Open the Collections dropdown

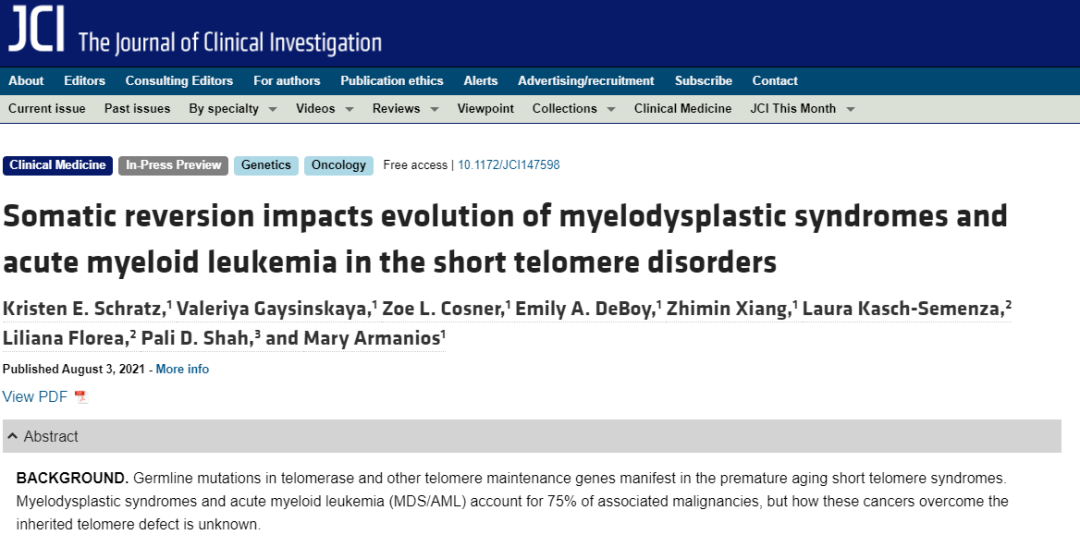click(573, 109)
